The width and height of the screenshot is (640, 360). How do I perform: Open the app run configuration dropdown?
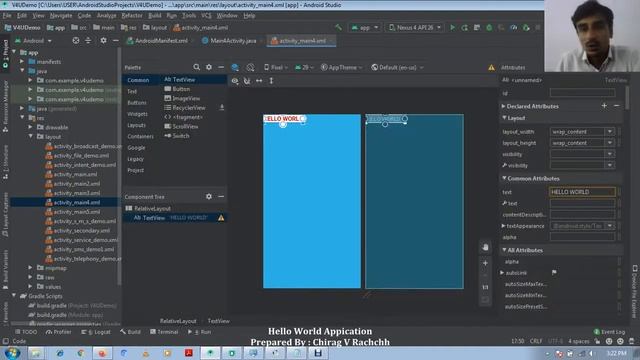point(364,28)
